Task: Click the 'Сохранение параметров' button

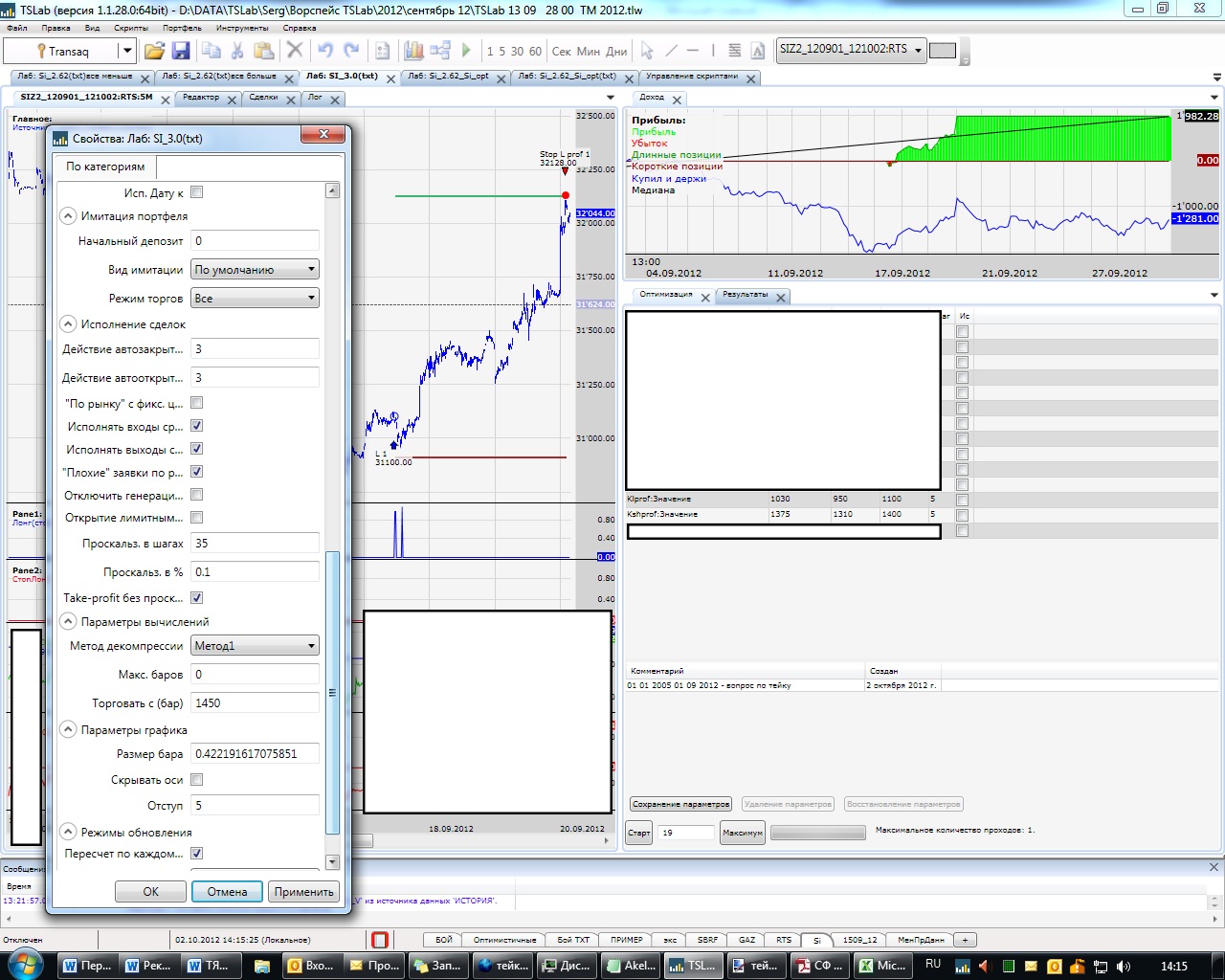Action: click(x=680, y=804)
